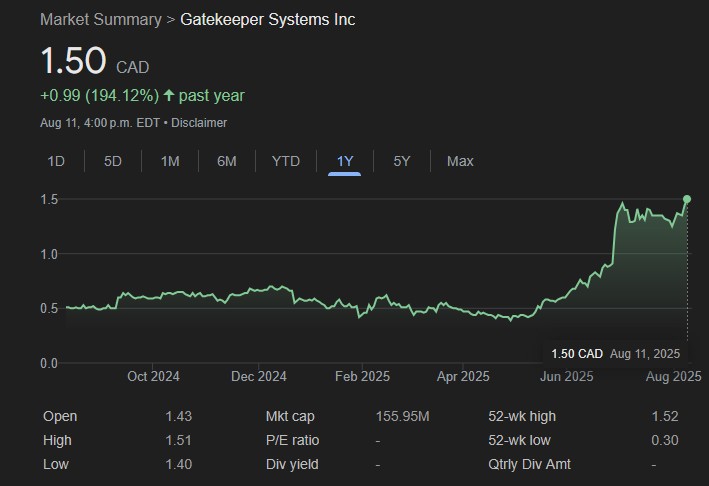The image size is (709, 486).
Task: Click the Mkt cap value 155.95M
Action: pyautogui.click(x=403, y=416)
